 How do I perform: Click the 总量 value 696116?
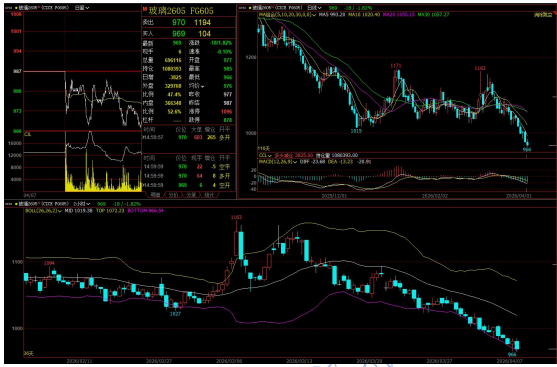pyautogui.click(x=173, y=60)
